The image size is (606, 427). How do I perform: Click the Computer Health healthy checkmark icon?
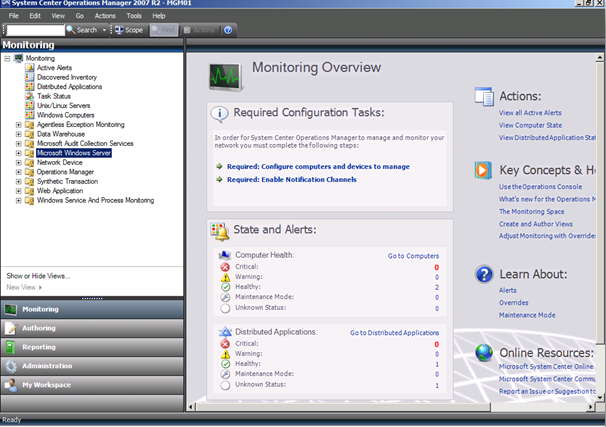pyautogui.click(x=225, y=287)
